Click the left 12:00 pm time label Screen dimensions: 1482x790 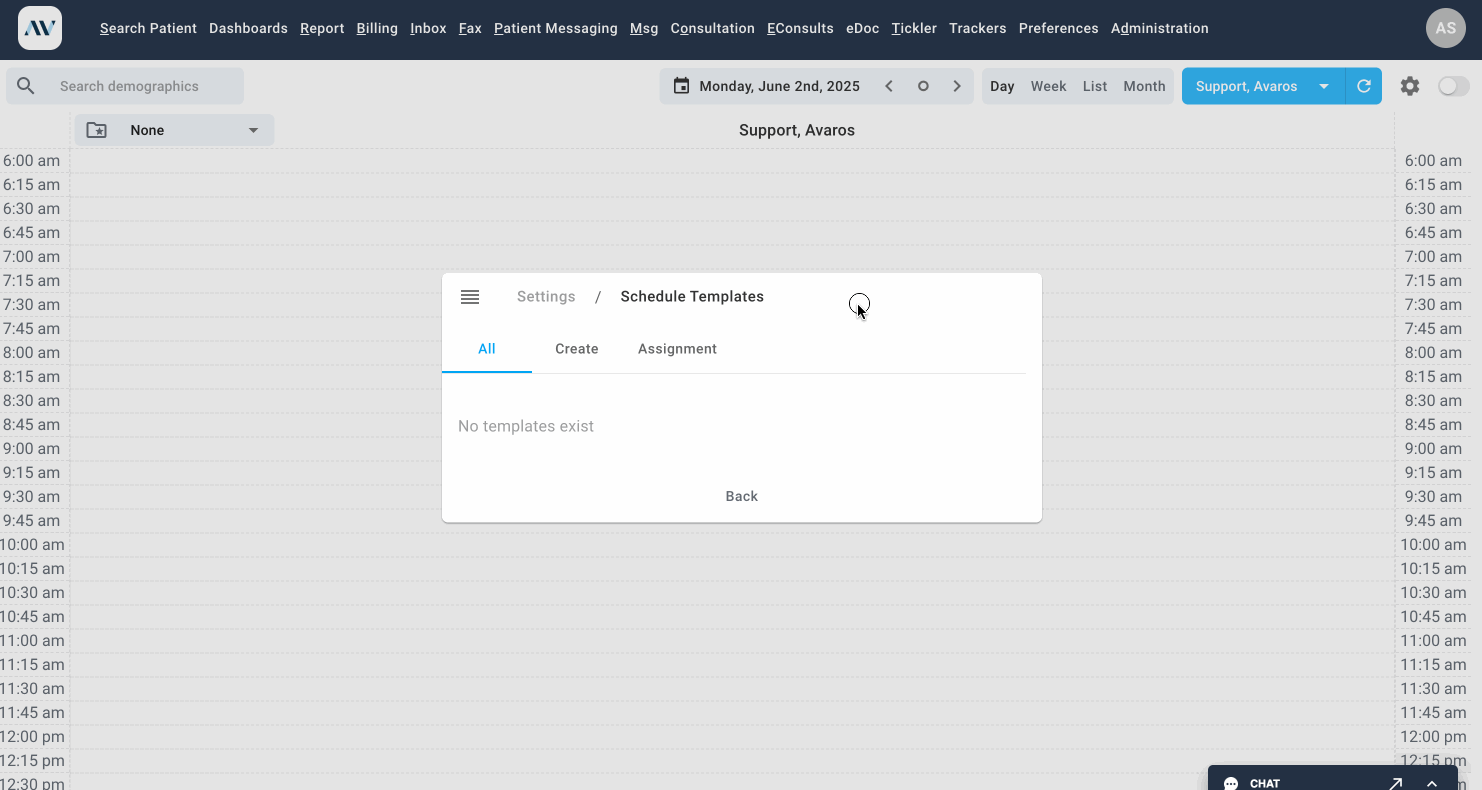32,736
